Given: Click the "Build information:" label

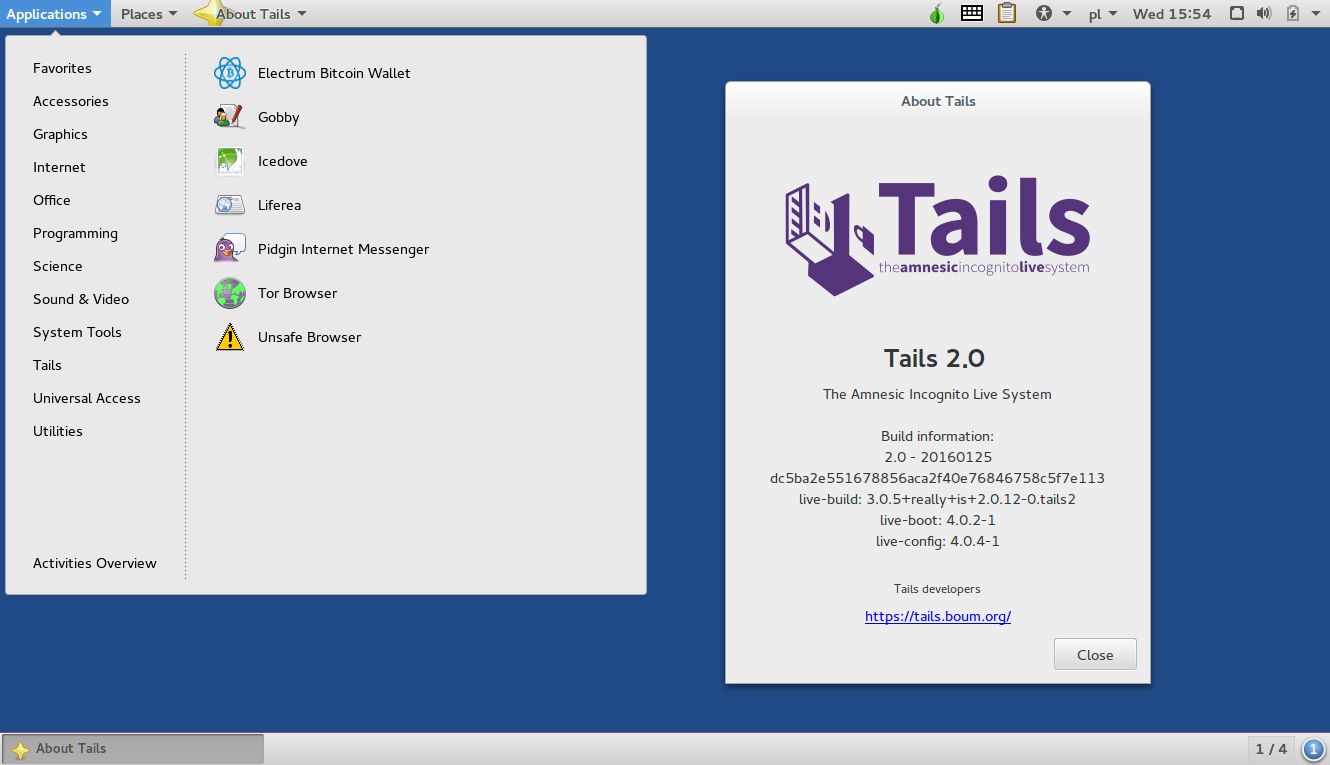Looking at the screenshot, I should (x=937, y=436).
